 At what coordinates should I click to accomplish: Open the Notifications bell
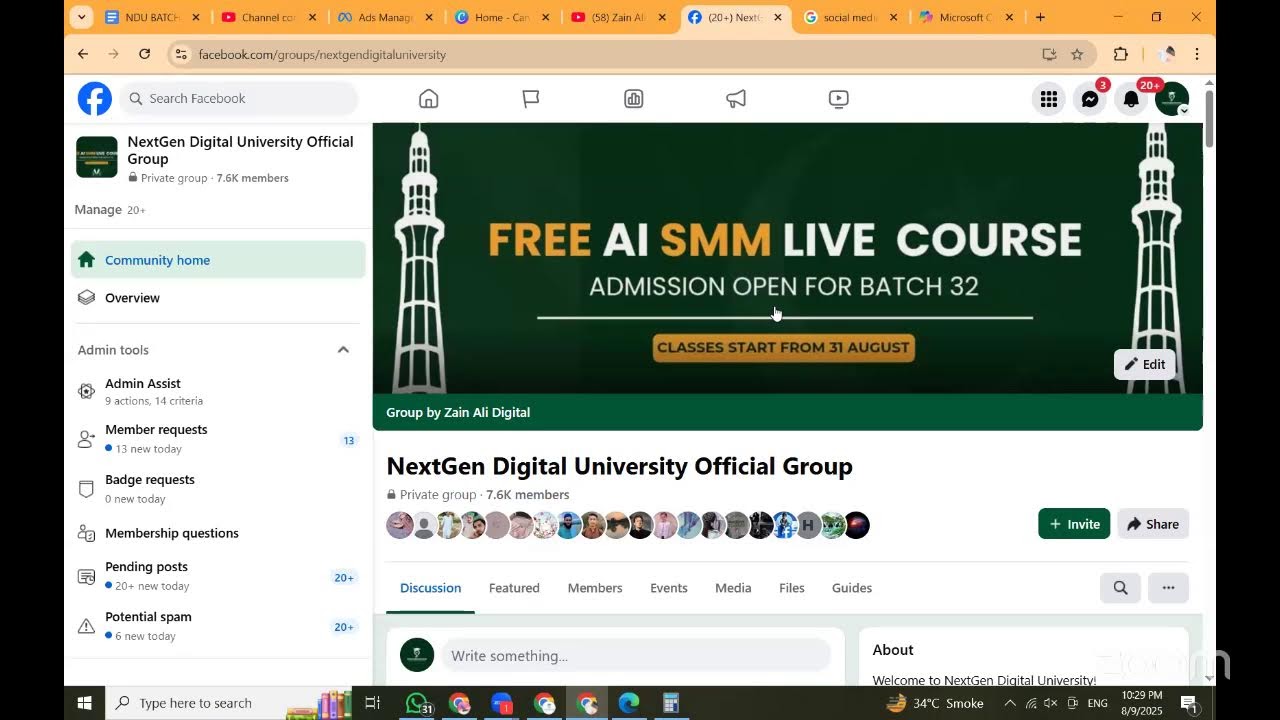(x=1131, y=99)
